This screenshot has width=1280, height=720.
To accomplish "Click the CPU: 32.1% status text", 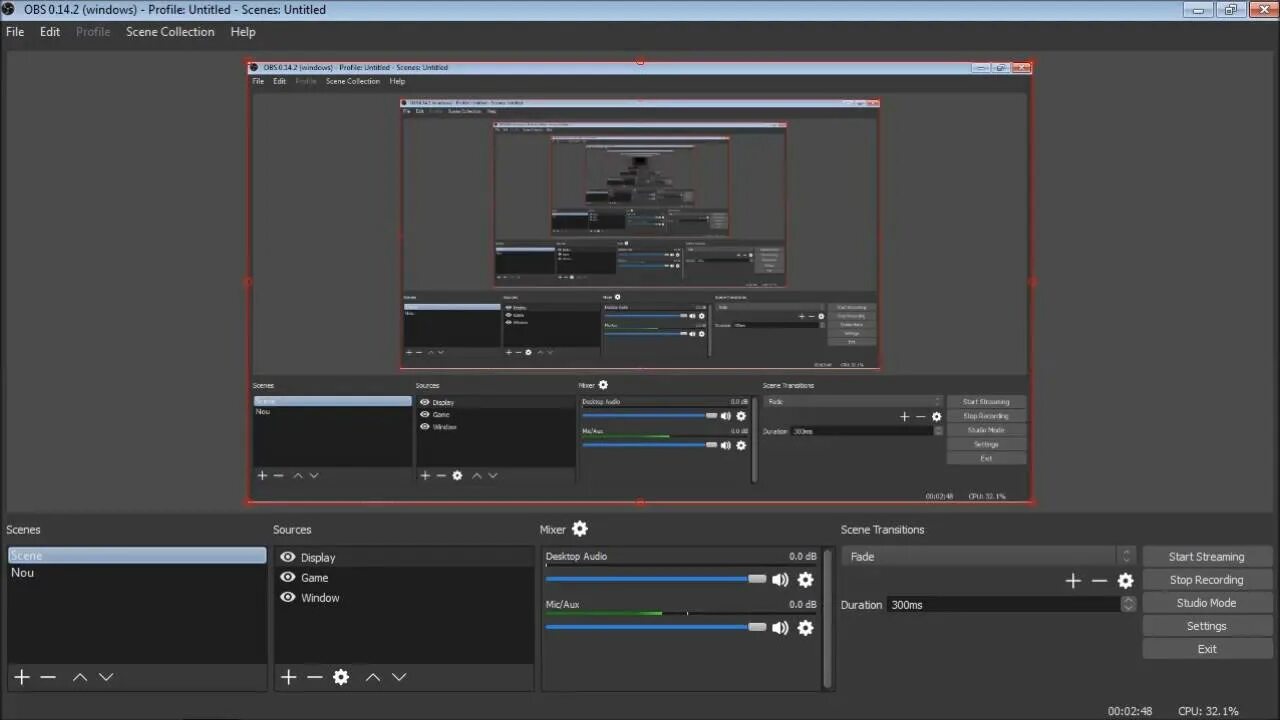I will tap(1208, 711).
